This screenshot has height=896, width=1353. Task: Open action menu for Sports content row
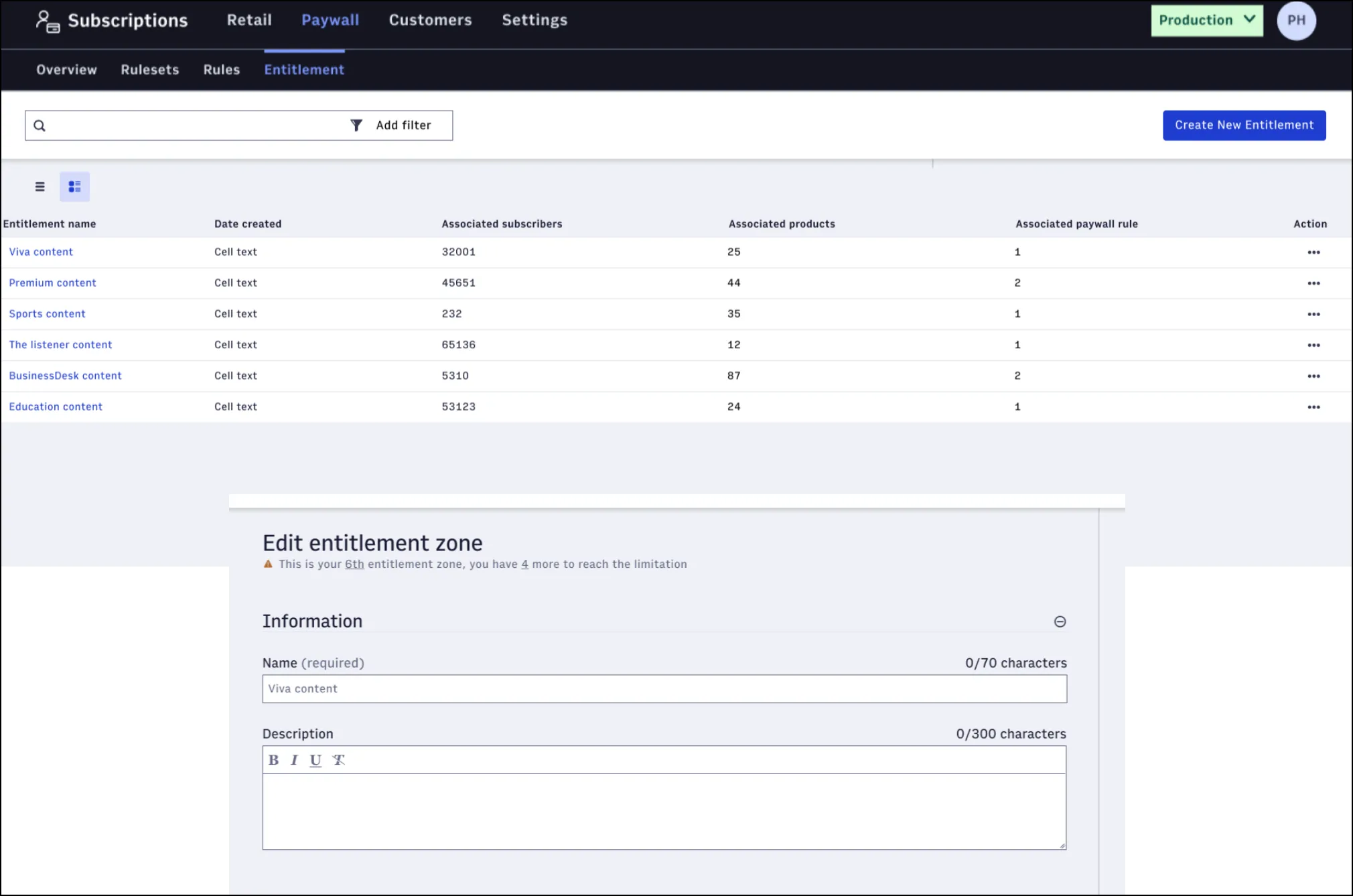1313,314
